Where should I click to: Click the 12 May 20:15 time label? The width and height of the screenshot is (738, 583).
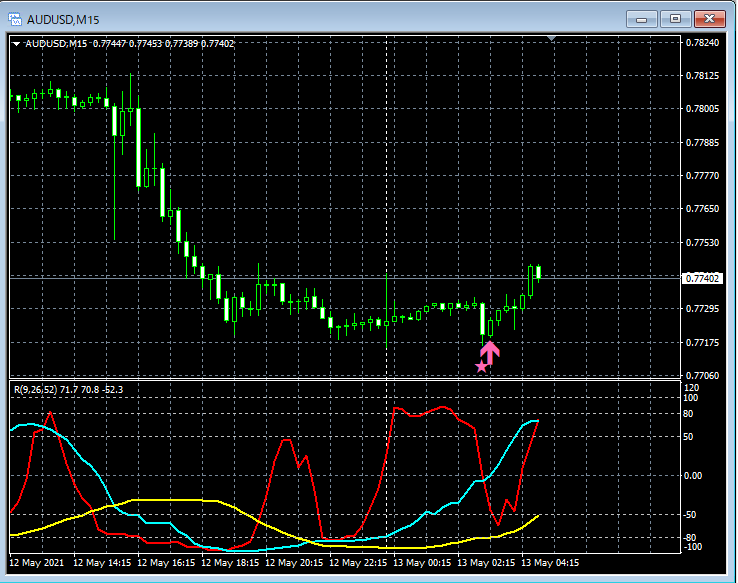294,563
